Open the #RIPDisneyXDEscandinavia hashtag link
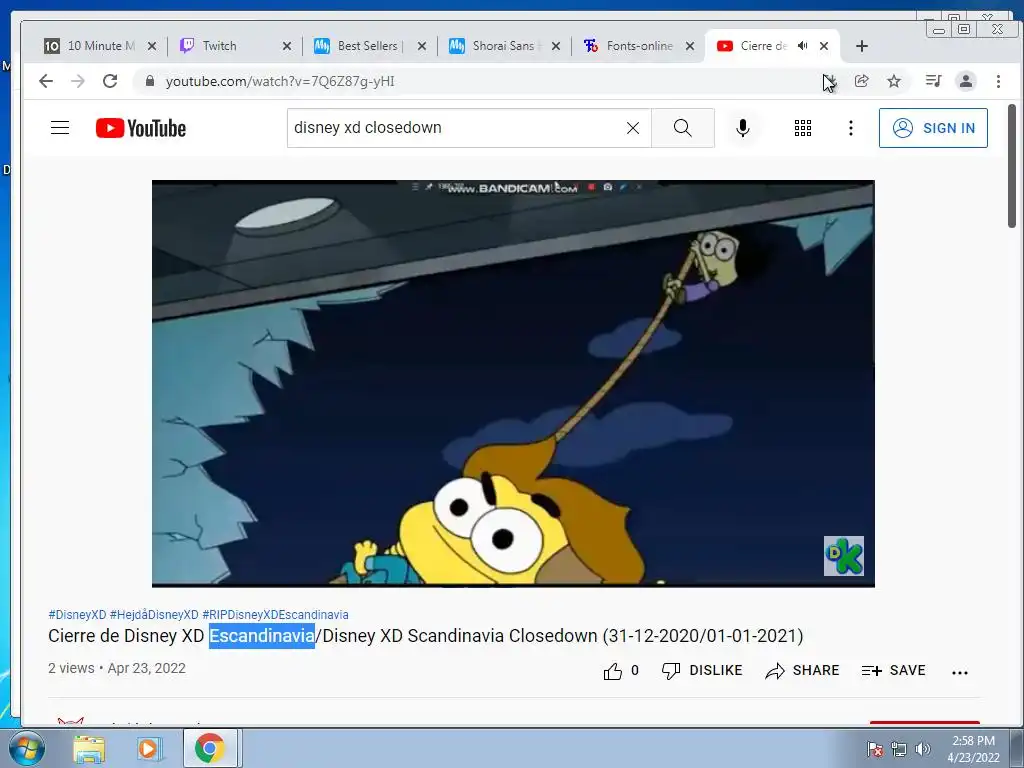 click(275, 615)
